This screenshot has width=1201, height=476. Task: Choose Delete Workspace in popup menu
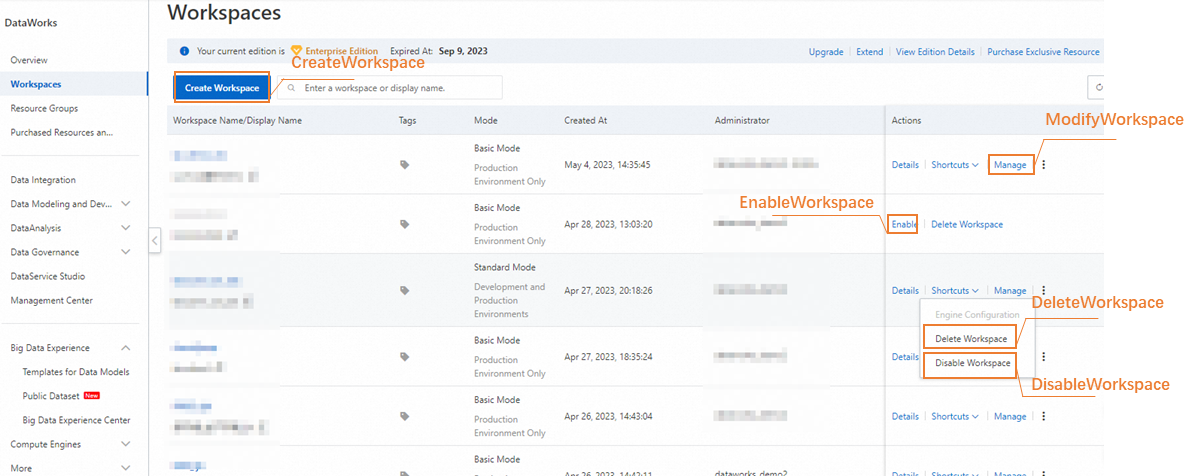coord(971,339)
